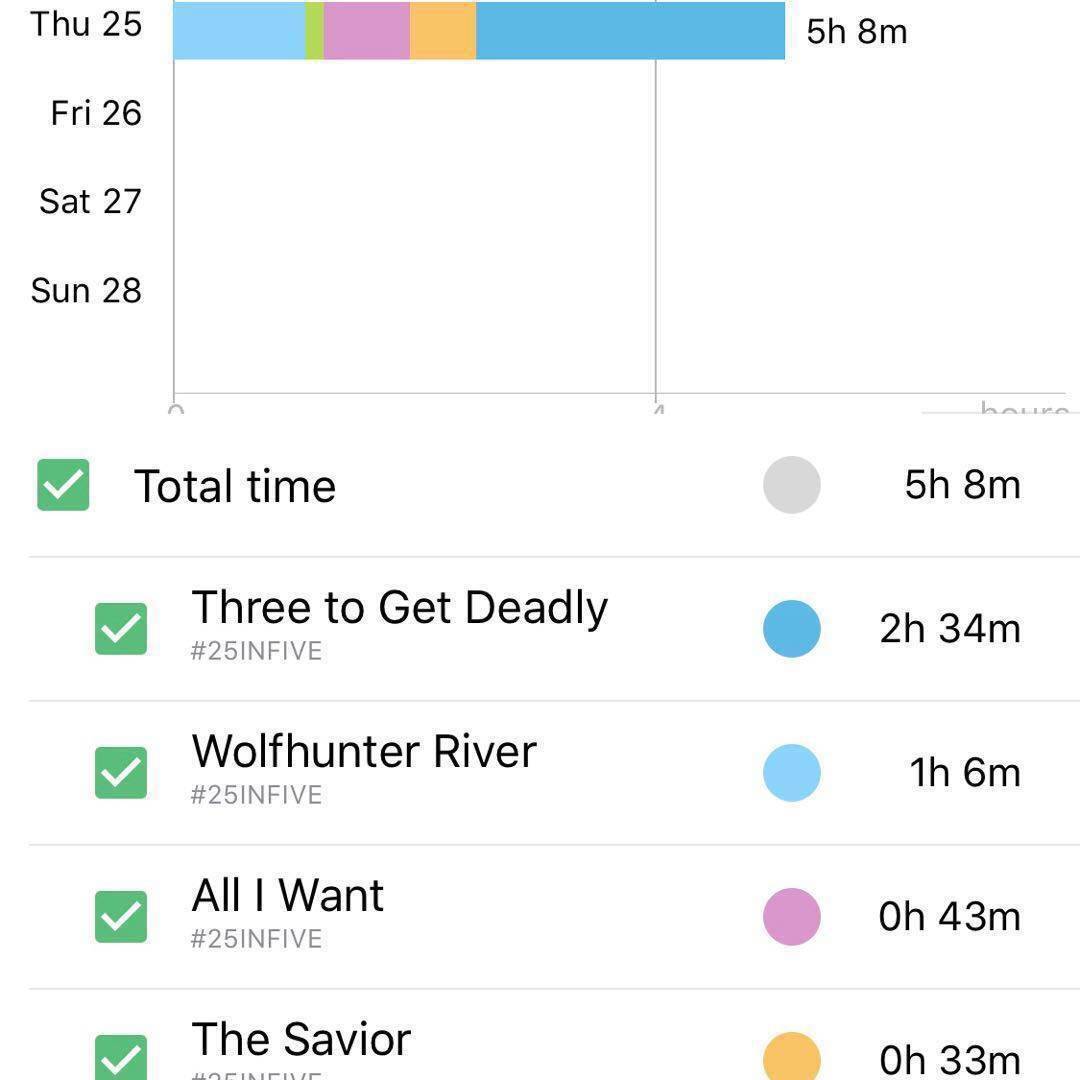
Task: Tap the Total time 5h 8m value
Action: click(x=962, y=485)
